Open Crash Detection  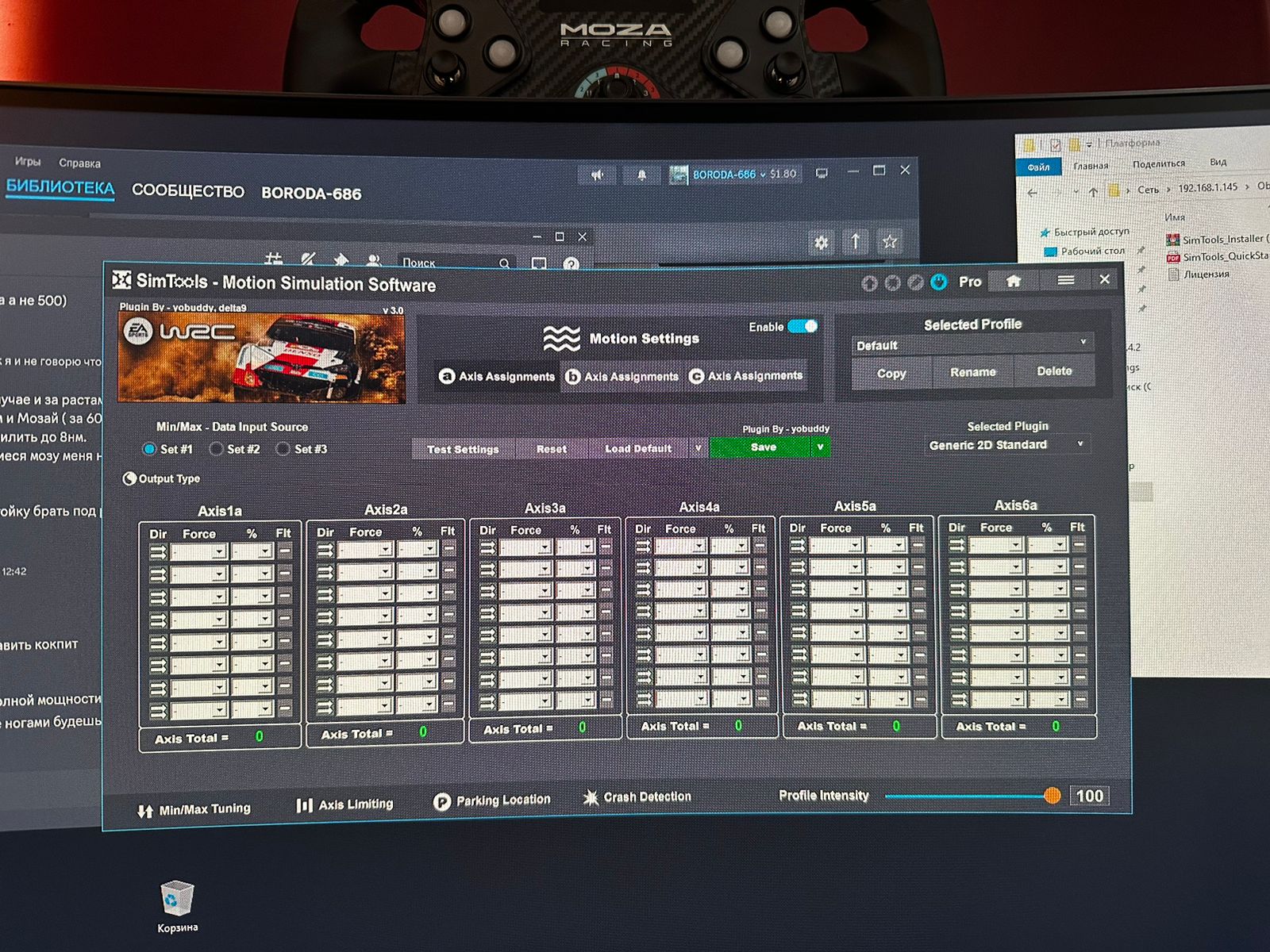point(637,797)
